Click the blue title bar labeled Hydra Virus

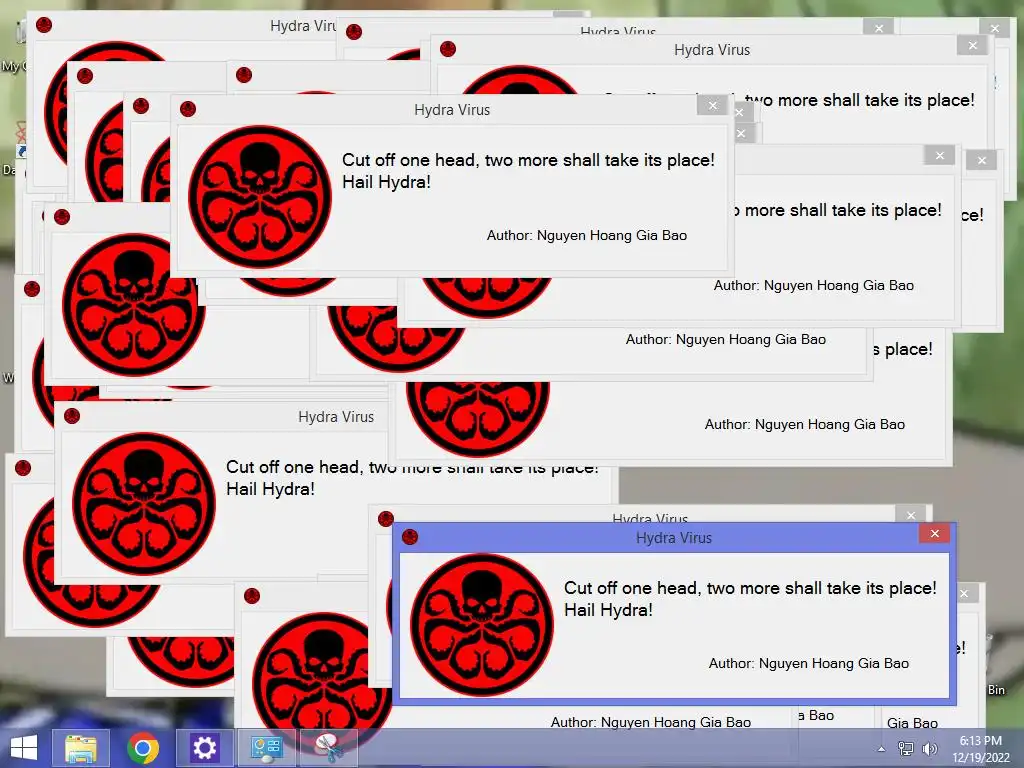pyautogui.click(x=674, y=537)
